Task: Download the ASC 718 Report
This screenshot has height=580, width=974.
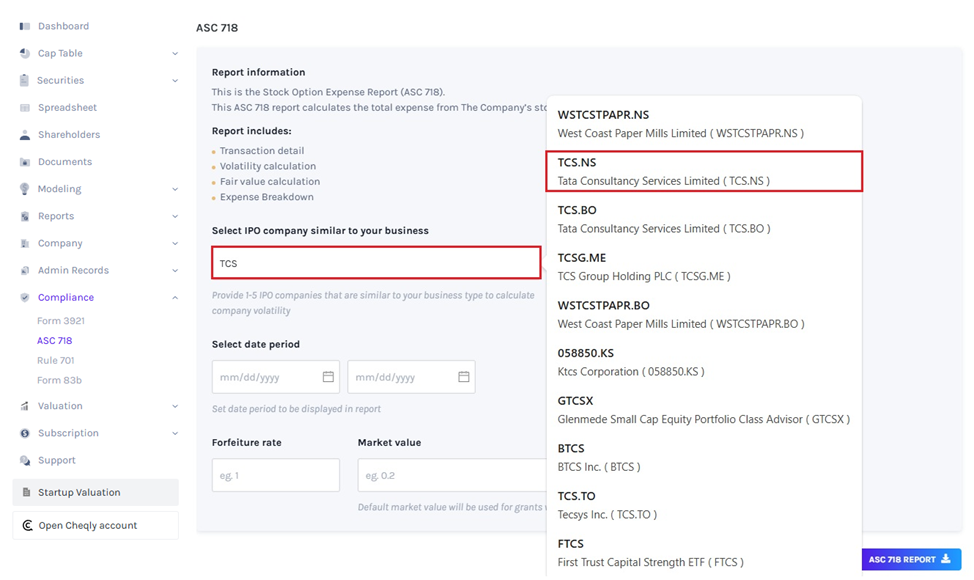Action: (x=910, y=560)
